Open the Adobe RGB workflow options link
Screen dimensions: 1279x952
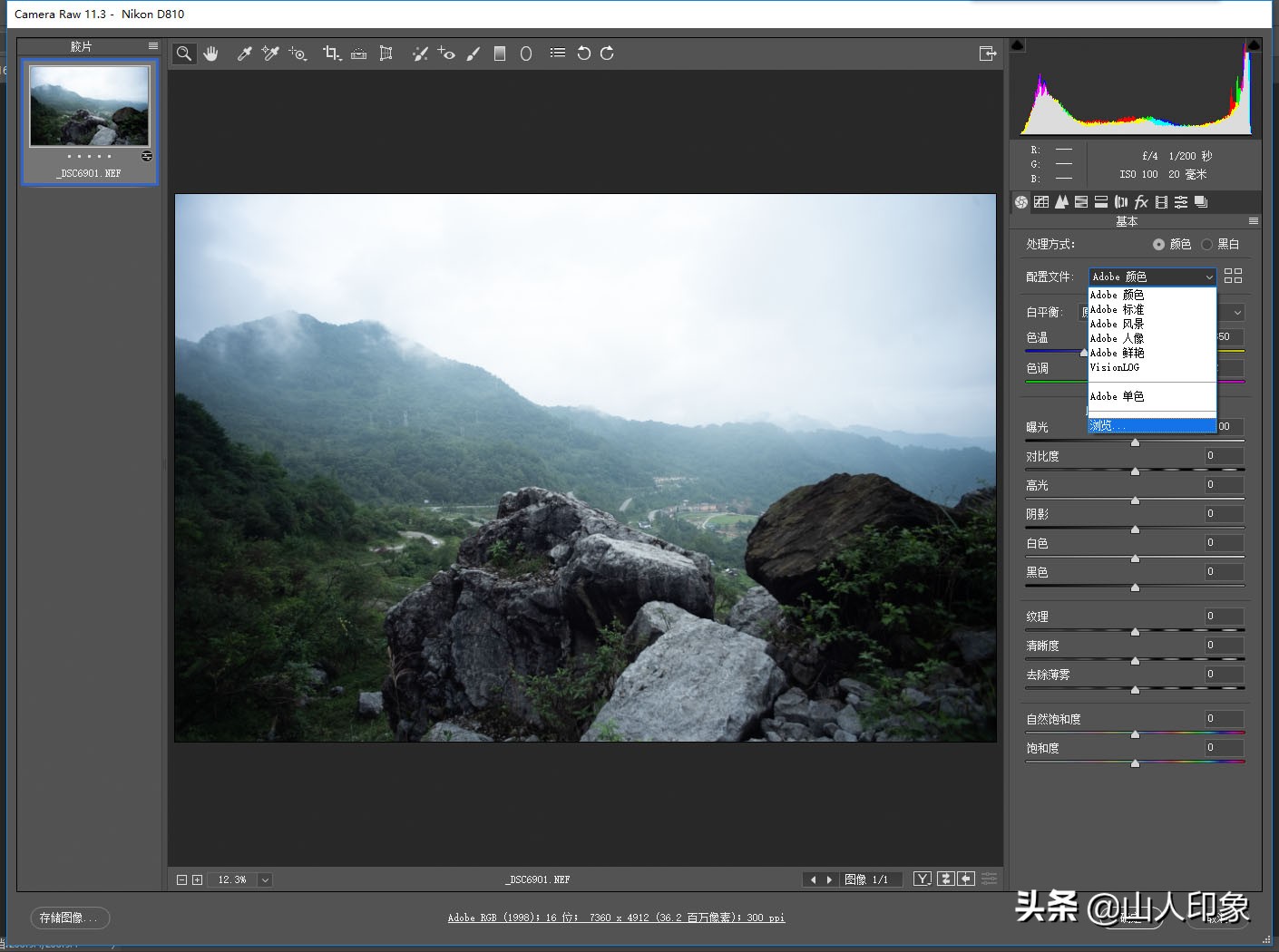(x=616, y=918)
